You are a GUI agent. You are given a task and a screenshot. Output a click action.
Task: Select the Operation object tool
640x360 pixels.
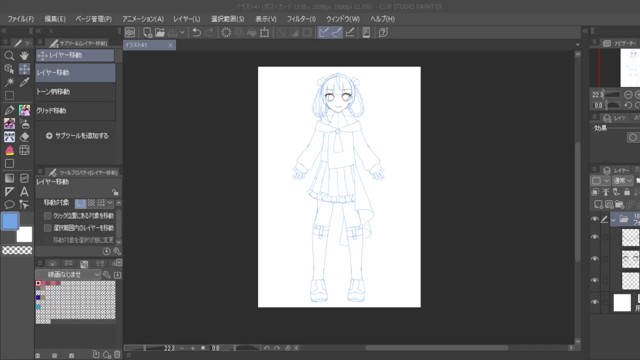(9, 69)
